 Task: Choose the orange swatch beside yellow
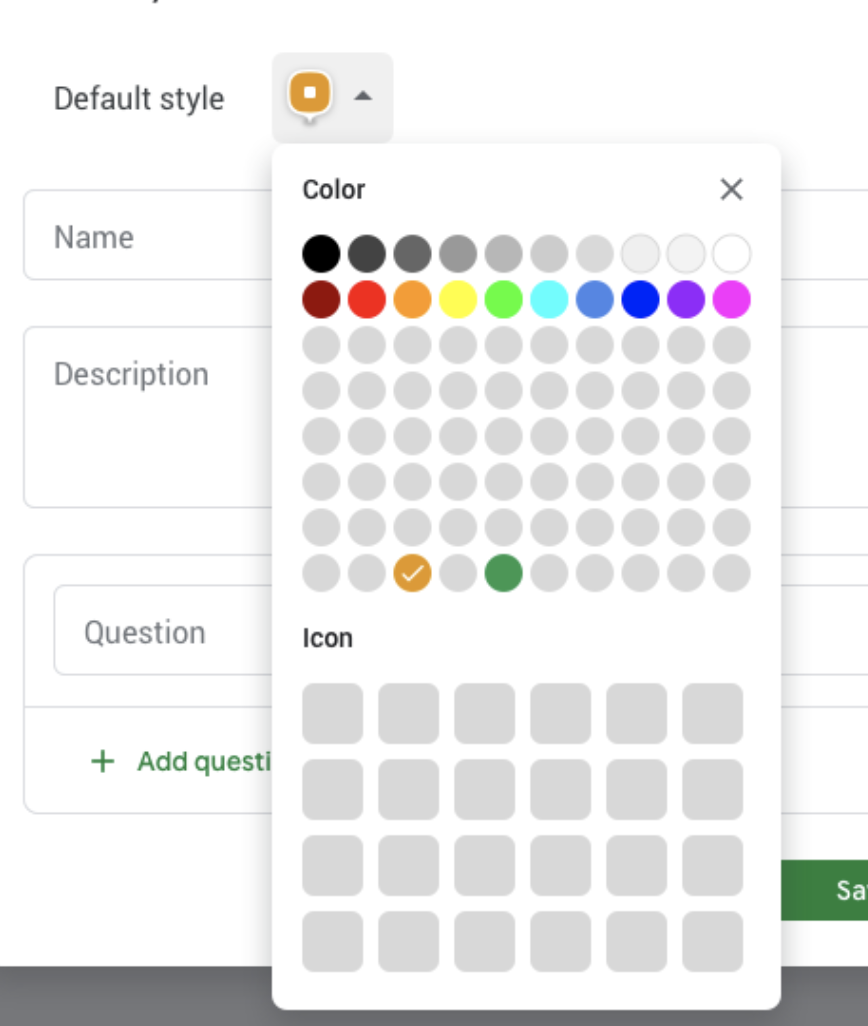[x=413, y=300]
